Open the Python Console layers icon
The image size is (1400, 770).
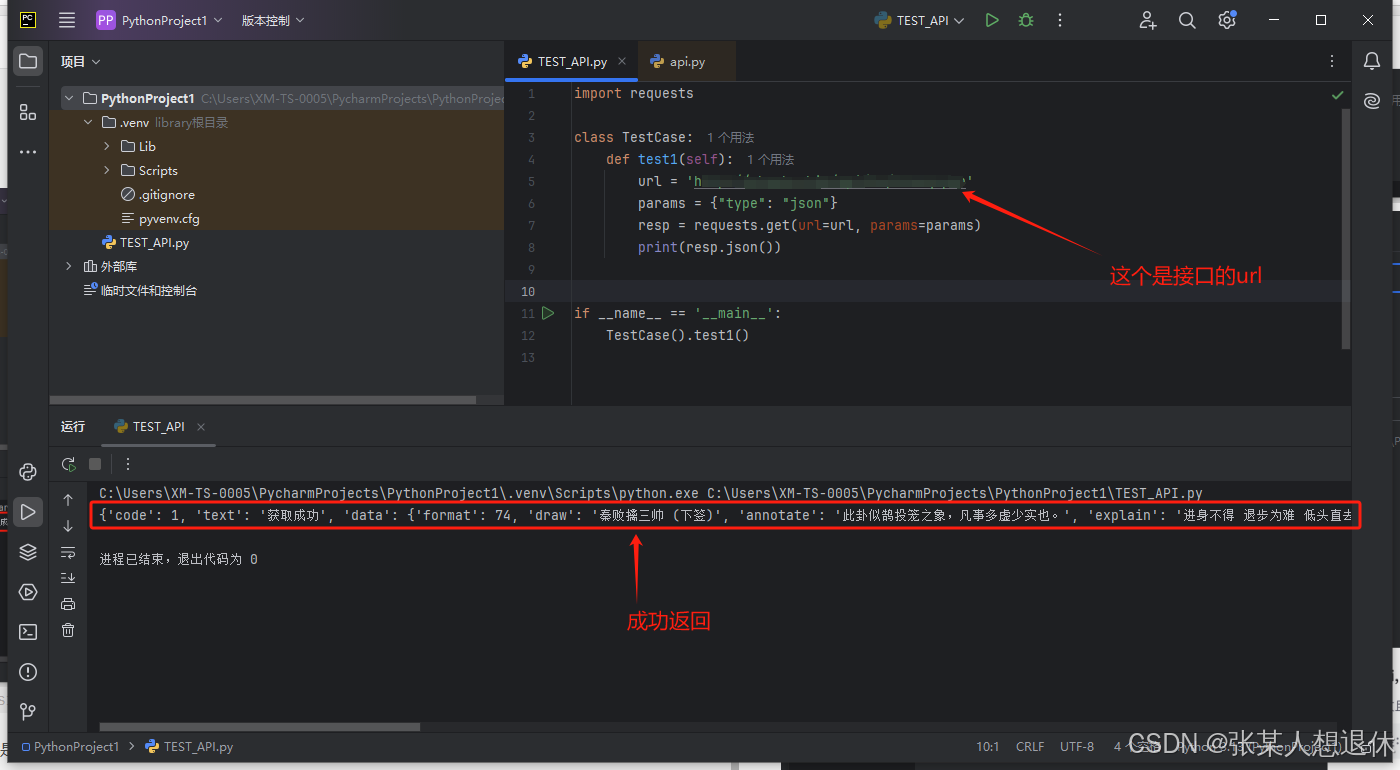point(28,552)
